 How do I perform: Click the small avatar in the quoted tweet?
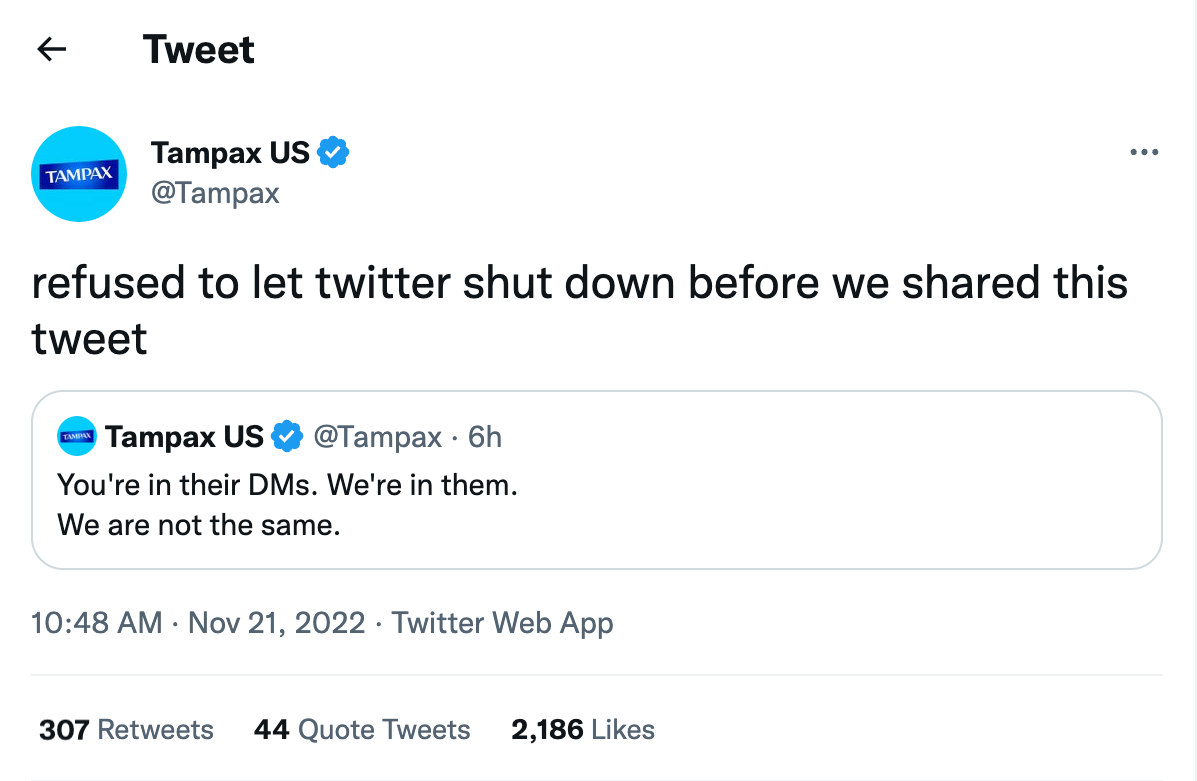[76, 435]
